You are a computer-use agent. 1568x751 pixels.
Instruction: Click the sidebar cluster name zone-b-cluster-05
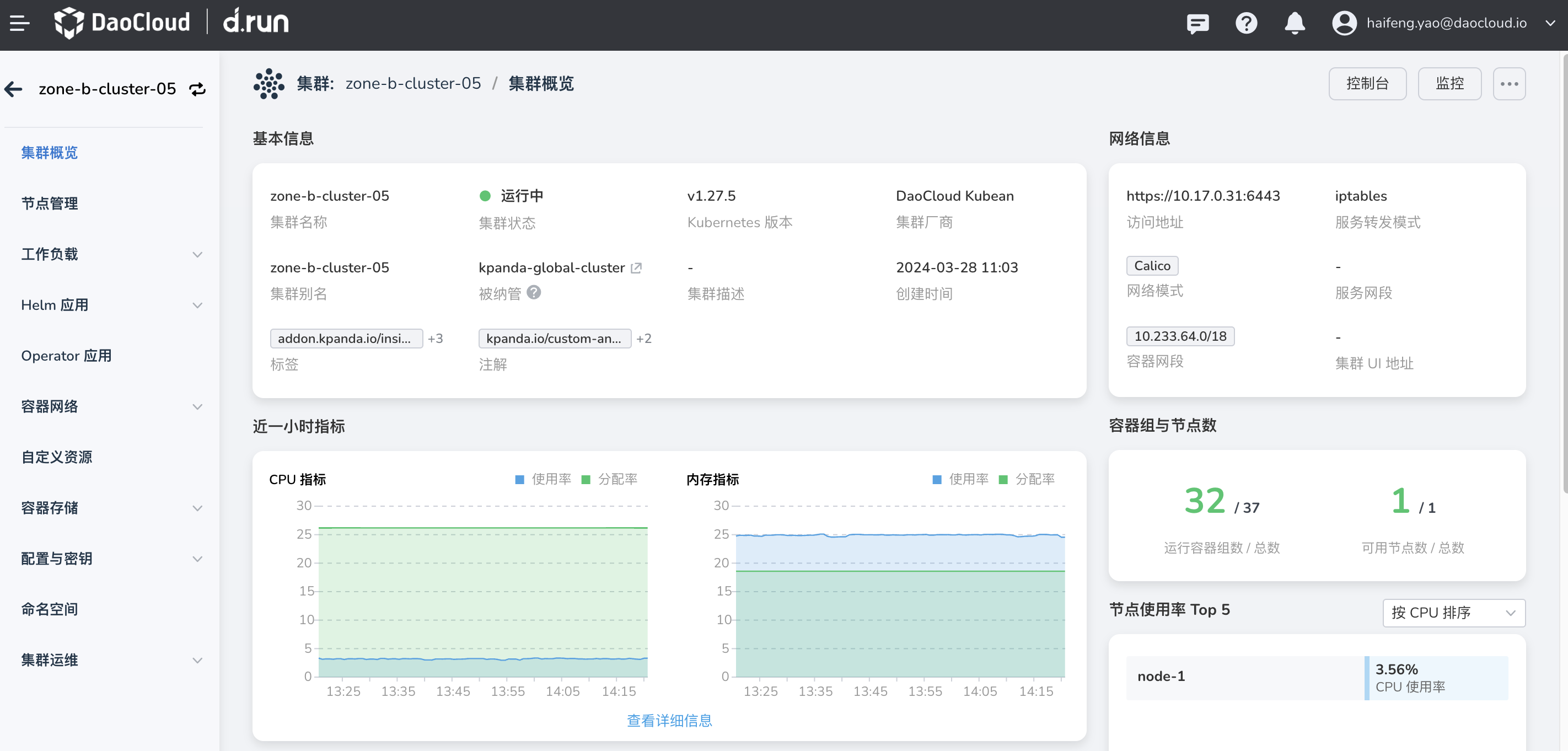click(x=107, y=89)
